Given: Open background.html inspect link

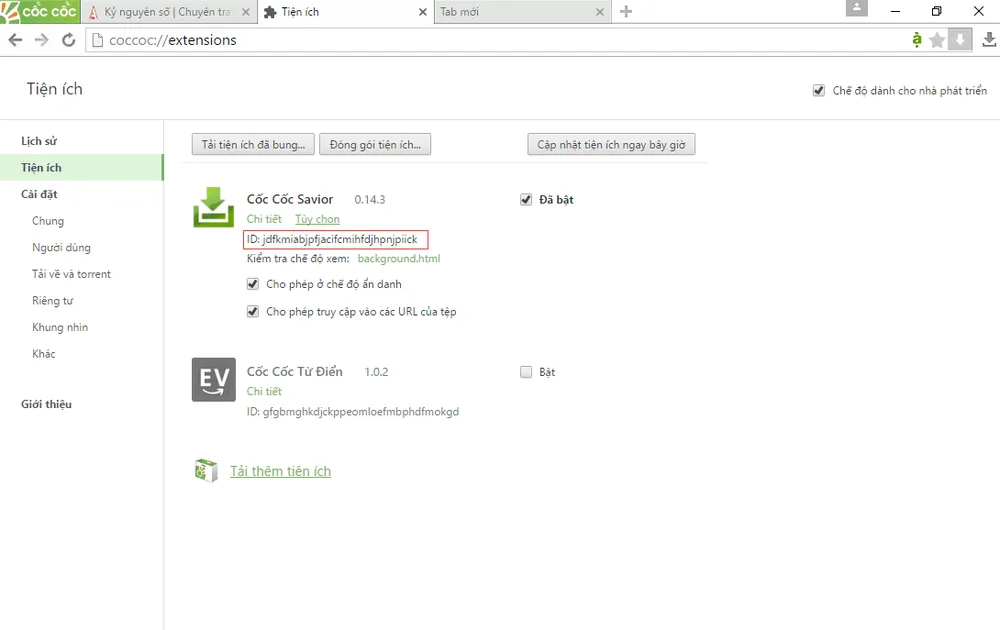Looking at the screenshot, I should tap(399, 258).
